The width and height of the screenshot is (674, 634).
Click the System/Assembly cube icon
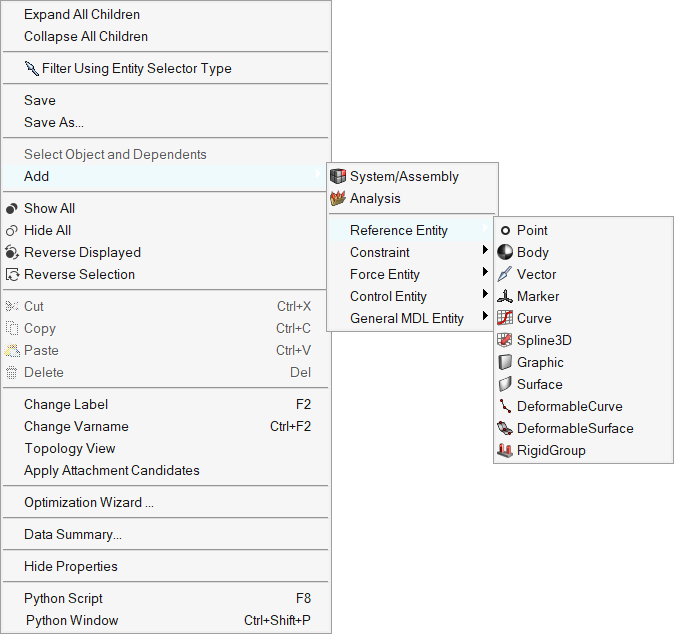coord(338,177)
